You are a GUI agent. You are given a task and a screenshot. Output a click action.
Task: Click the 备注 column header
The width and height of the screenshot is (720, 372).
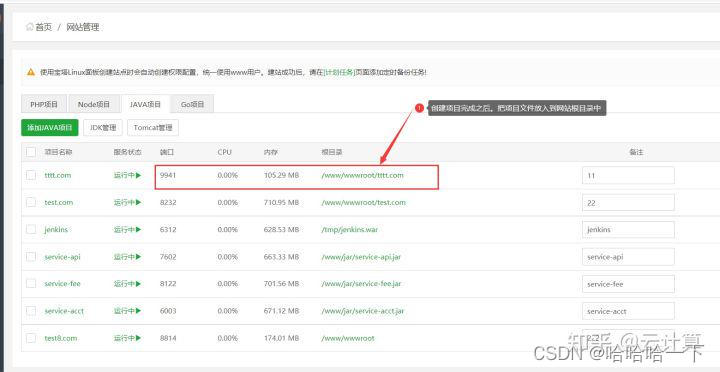click(636, 152)
